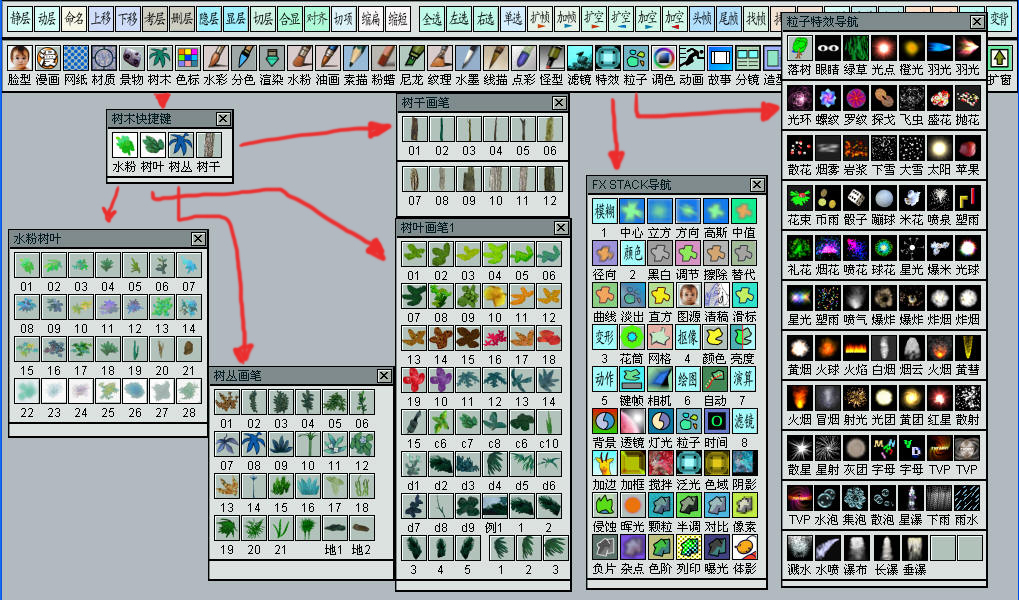The width and height of the screenshot is (1019, 600).
Task: Select the 例1 brush in 树叶画笔1
Action: (495, 506)
